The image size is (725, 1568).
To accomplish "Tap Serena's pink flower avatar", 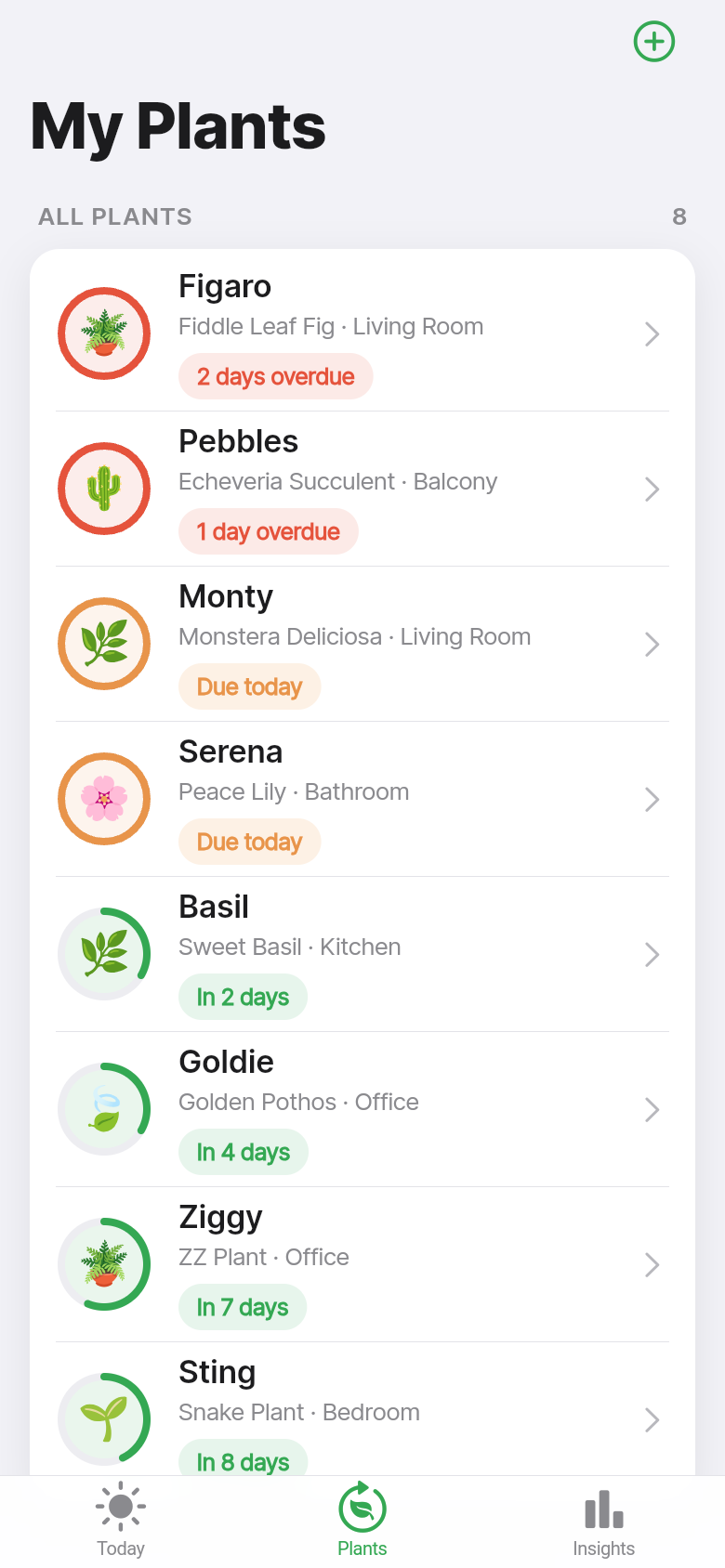I will coord(104,799).
